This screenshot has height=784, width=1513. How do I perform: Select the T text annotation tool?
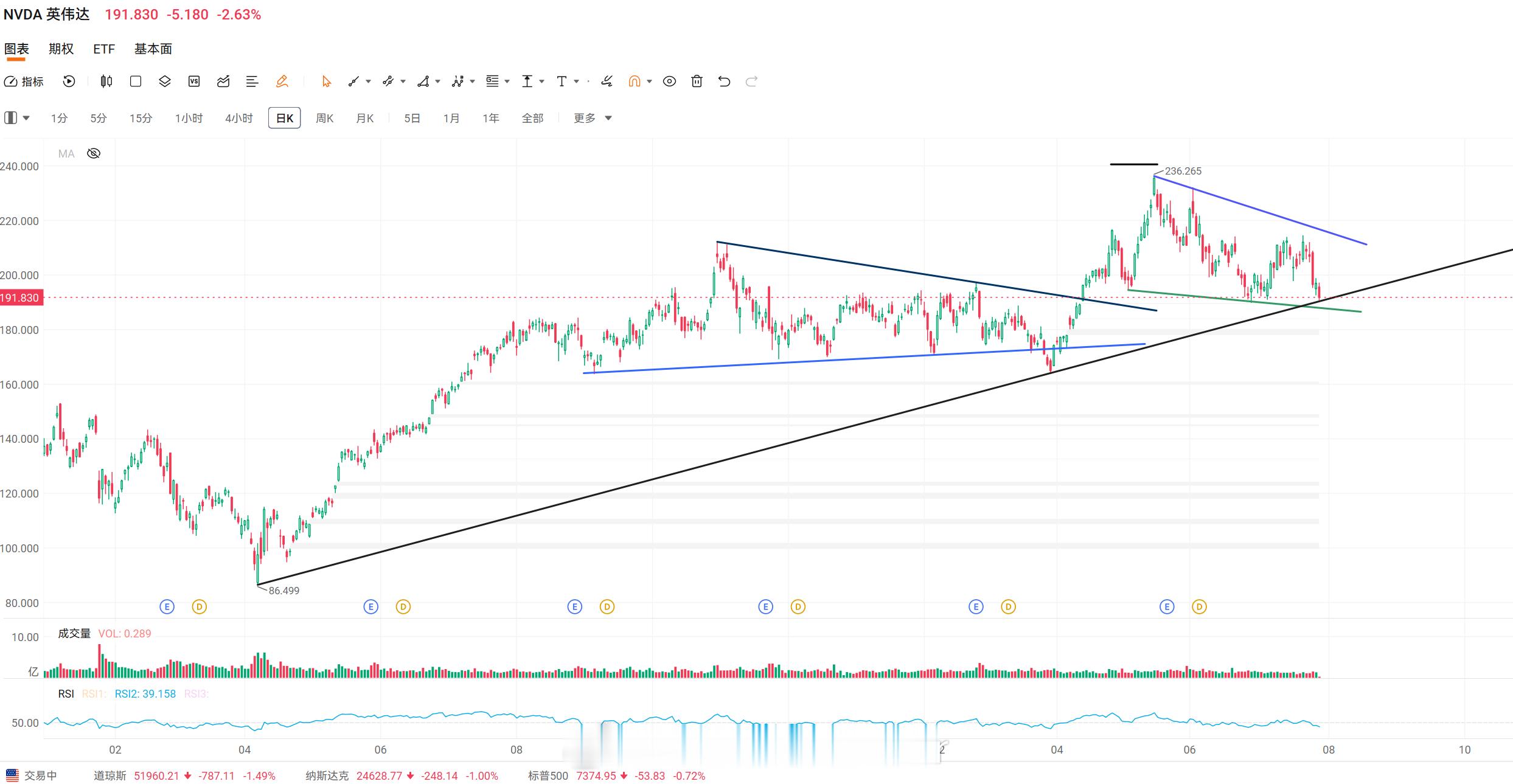coord(562,82)
